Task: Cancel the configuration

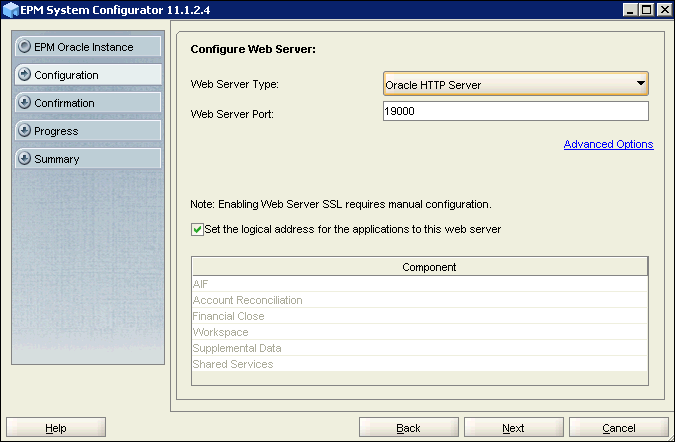Action: pos(619,428)
